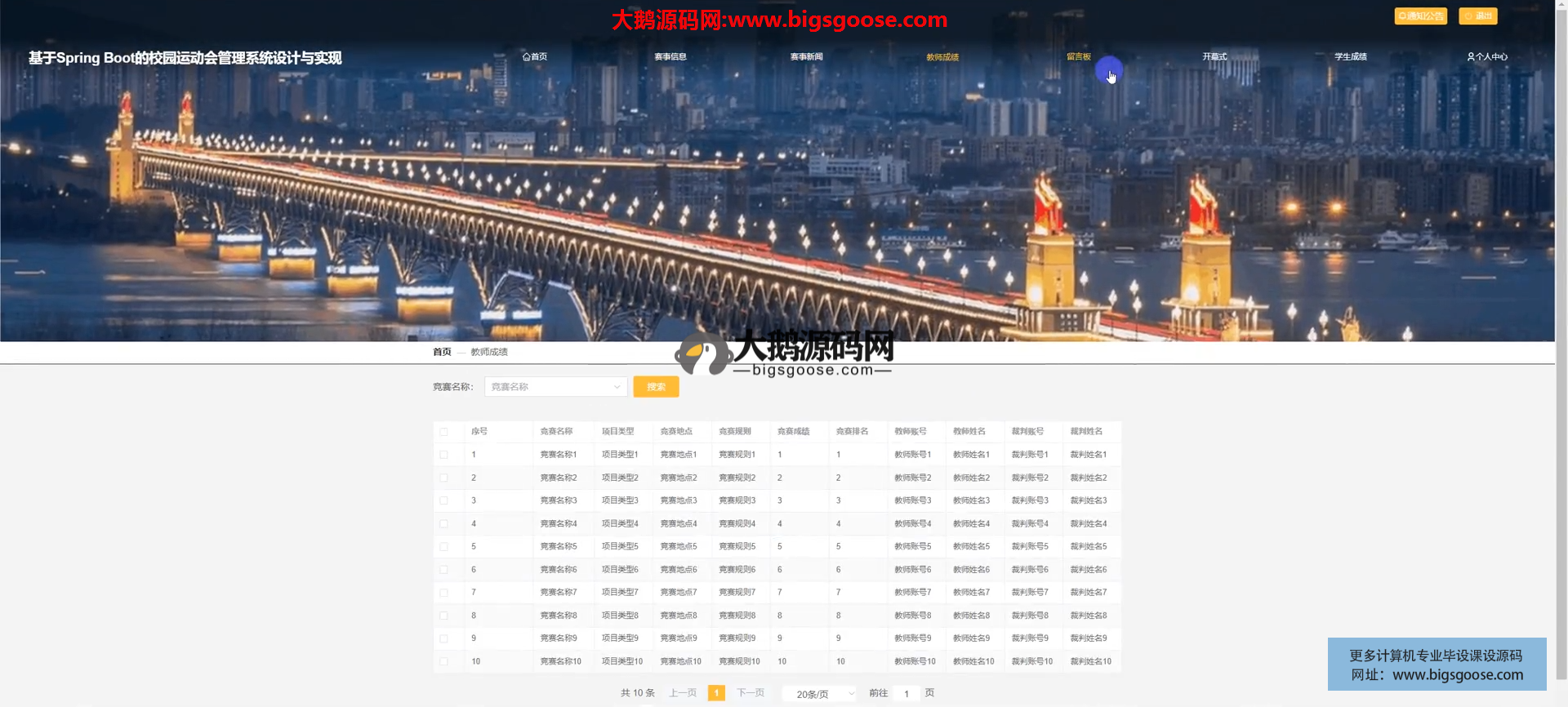
Task: Click the 下一页 next page button
Action: 751,693
